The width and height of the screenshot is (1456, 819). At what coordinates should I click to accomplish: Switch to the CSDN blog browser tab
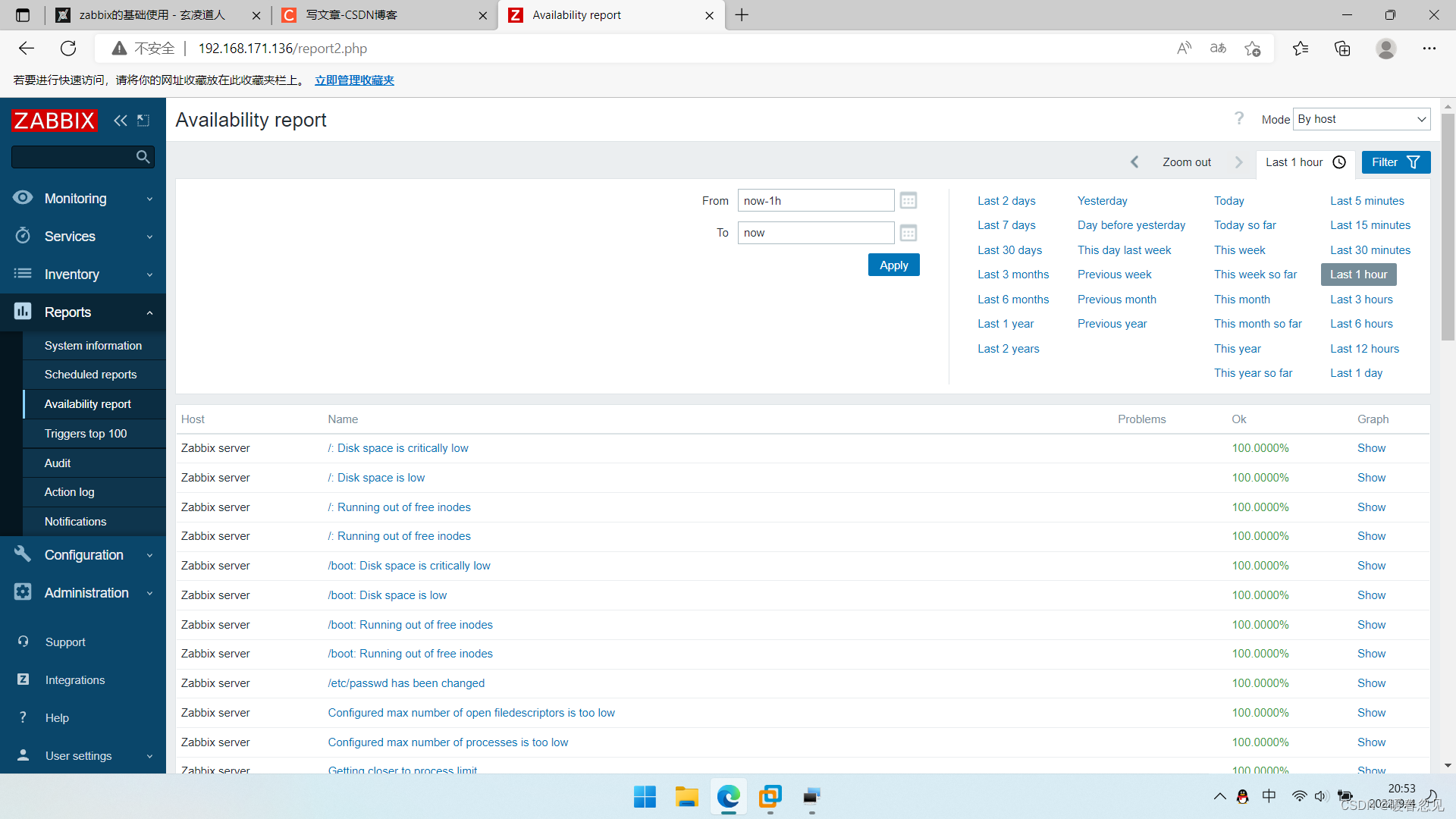[384, 15]
